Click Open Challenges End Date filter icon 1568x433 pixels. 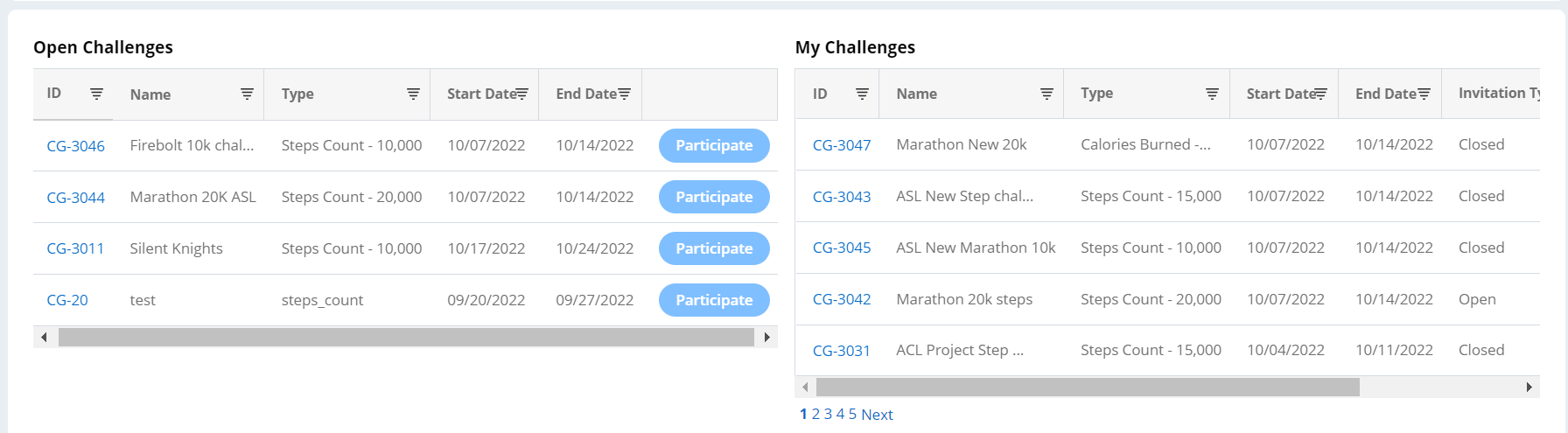[625, 94]
